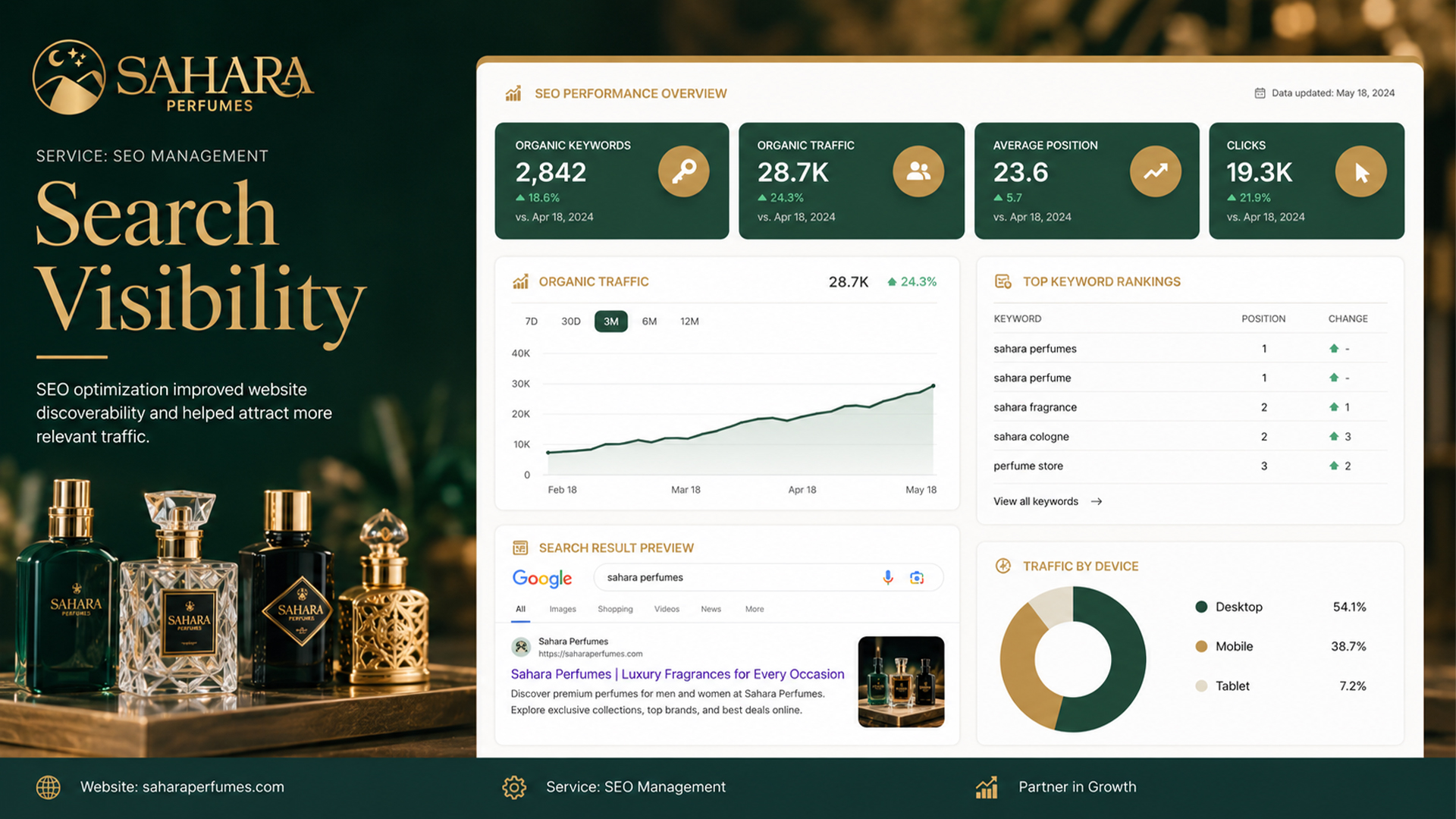Viewport: 1456px width, 819px height.
Task: Click the users icon on Organic Traffic card
Action: point(918,171)
